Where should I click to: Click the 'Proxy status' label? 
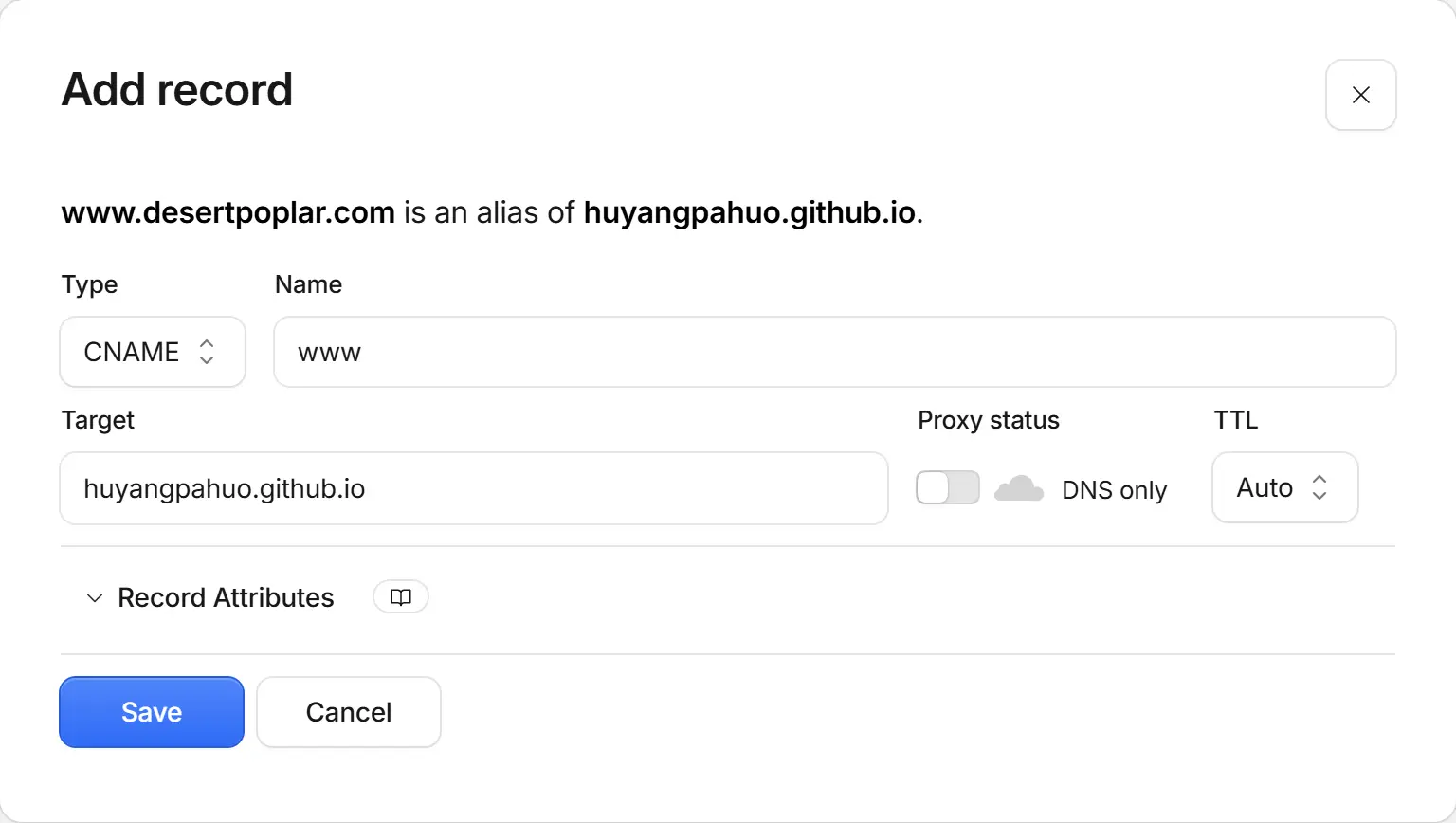click(989, 420)
